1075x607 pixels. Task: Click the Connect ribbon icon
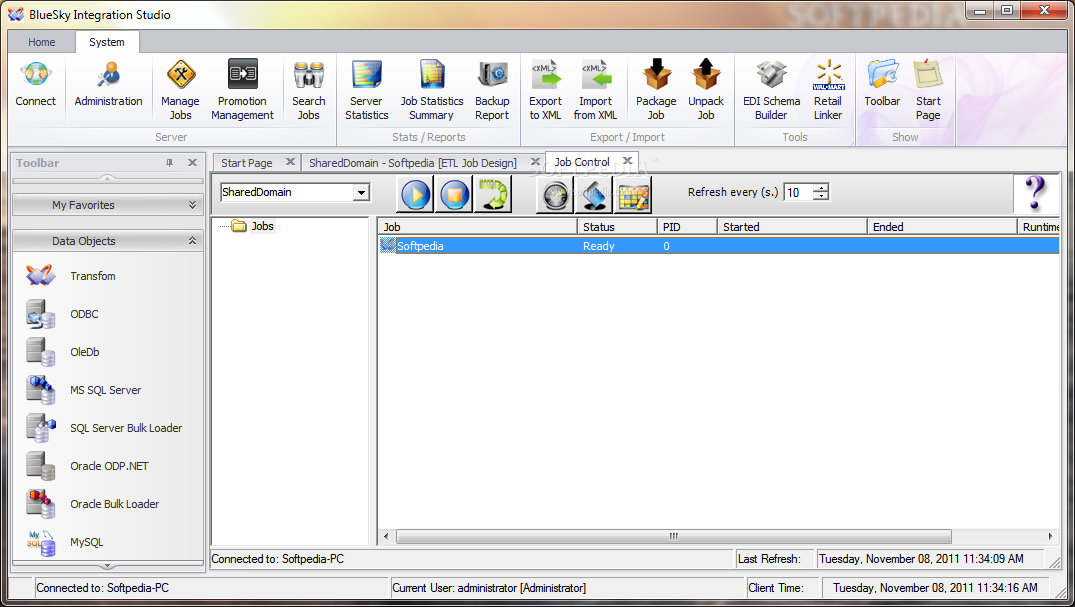point(36,84)
